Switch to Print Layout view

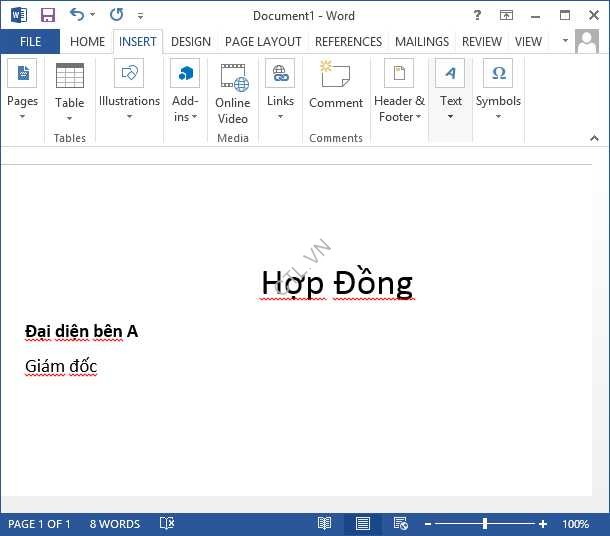pos(362,524)
